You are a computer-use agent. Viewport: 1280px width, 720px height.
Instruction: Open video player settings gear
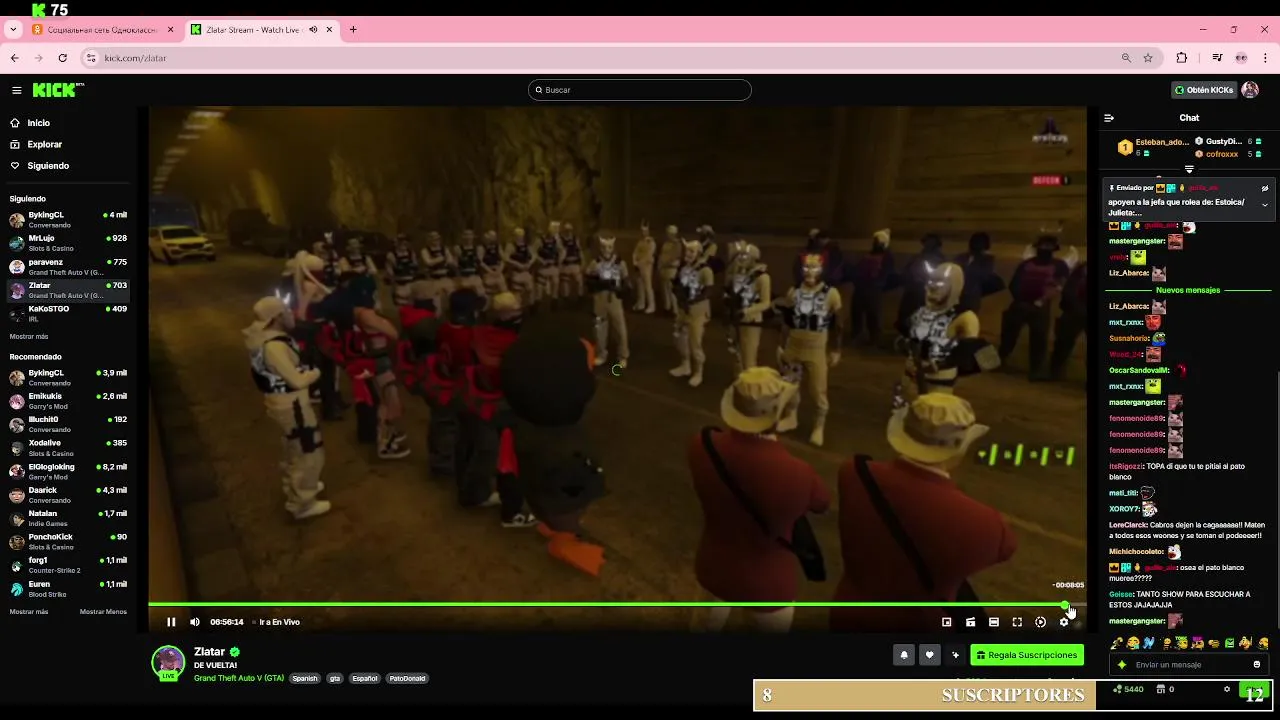pos(1064,622)
